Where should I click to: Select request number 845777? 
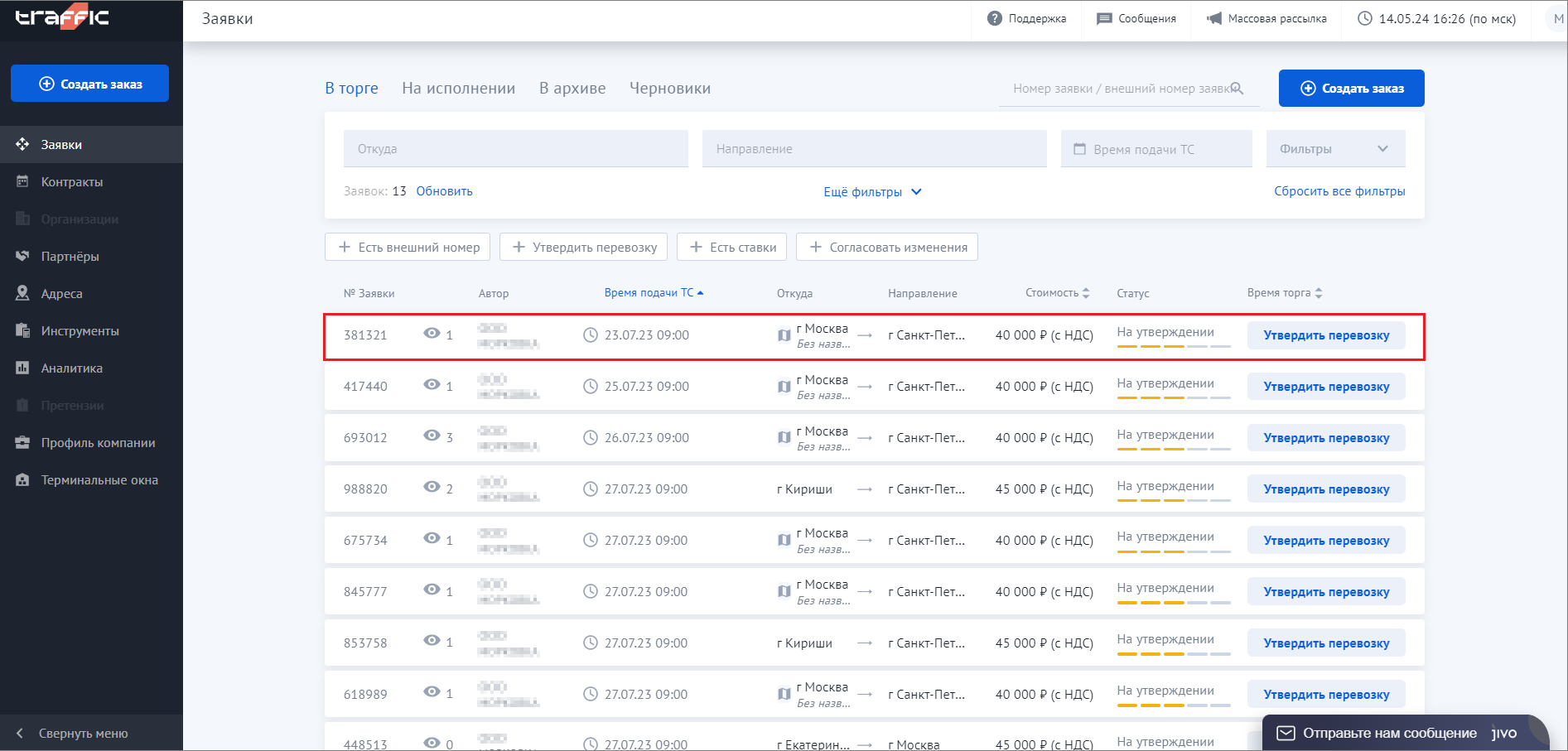point(365,591)
